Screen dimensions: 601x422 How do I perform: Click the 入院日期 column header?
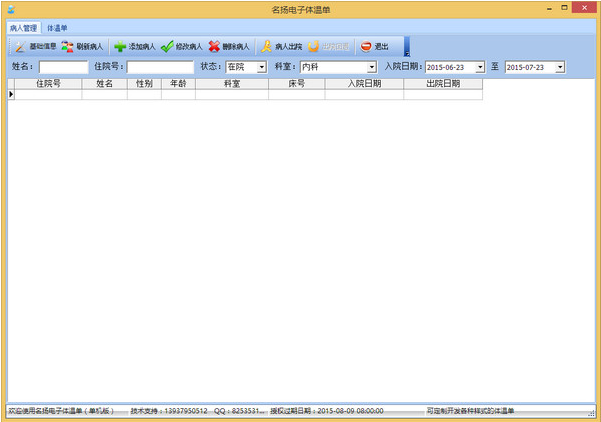tap(364, 84)
